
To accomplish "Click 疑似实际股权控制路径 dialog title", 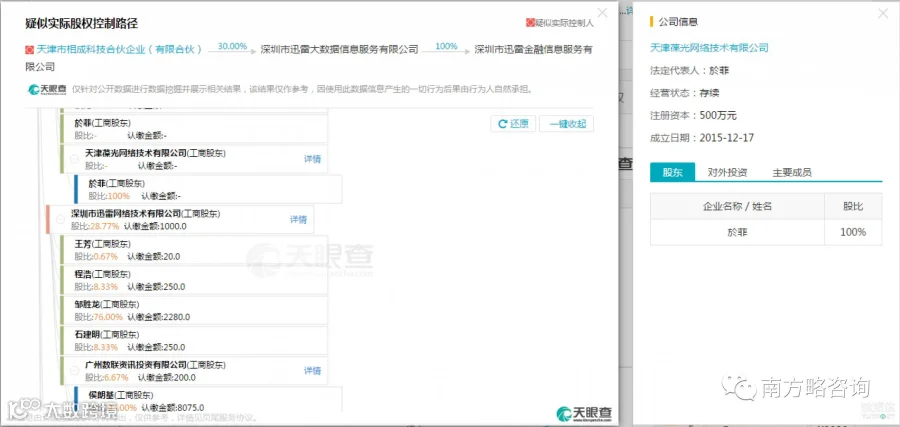I will (x=82, y=24).
